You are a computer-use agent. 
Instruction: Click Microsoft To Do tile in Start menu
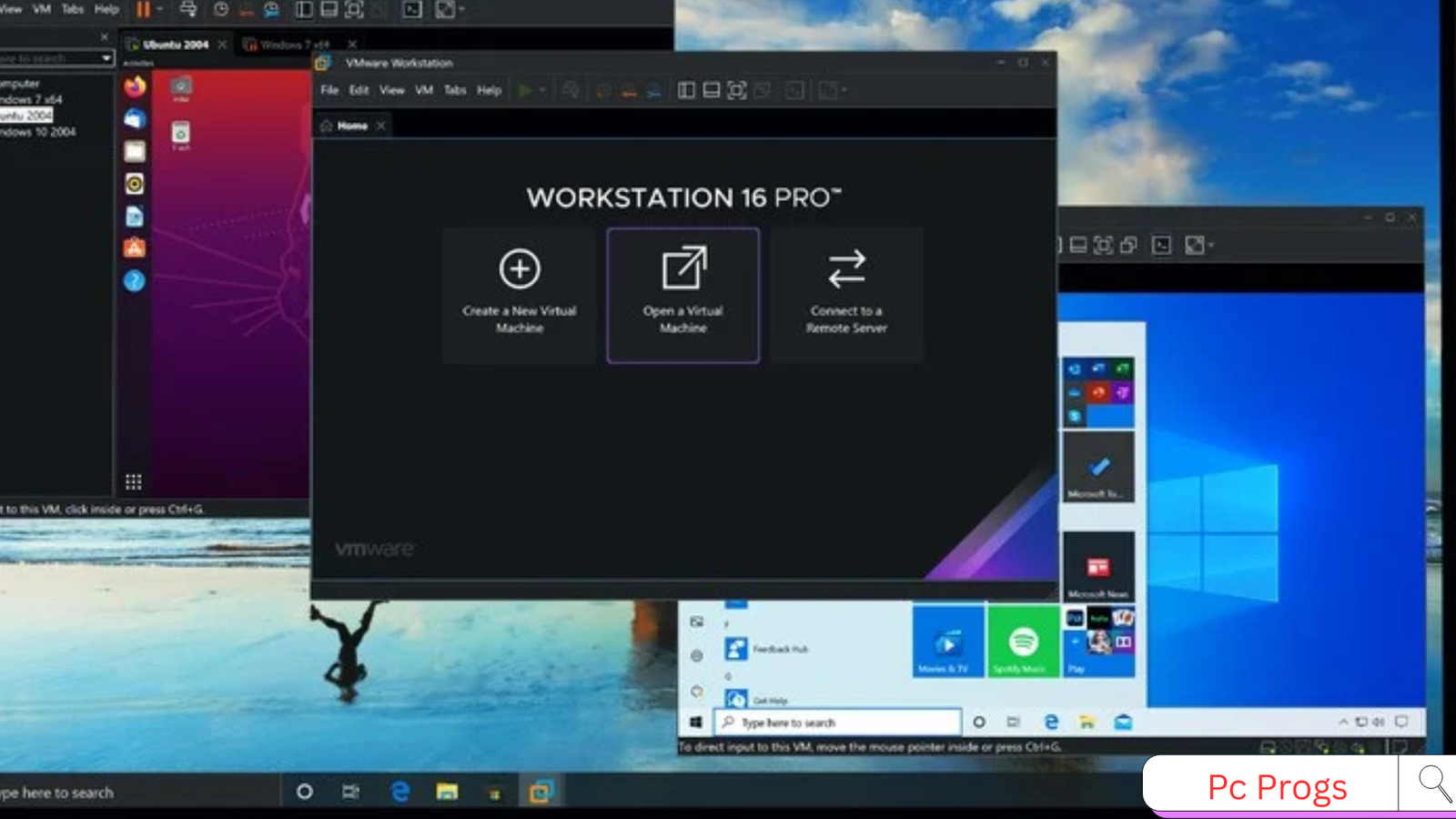(x=1098, y=467)
